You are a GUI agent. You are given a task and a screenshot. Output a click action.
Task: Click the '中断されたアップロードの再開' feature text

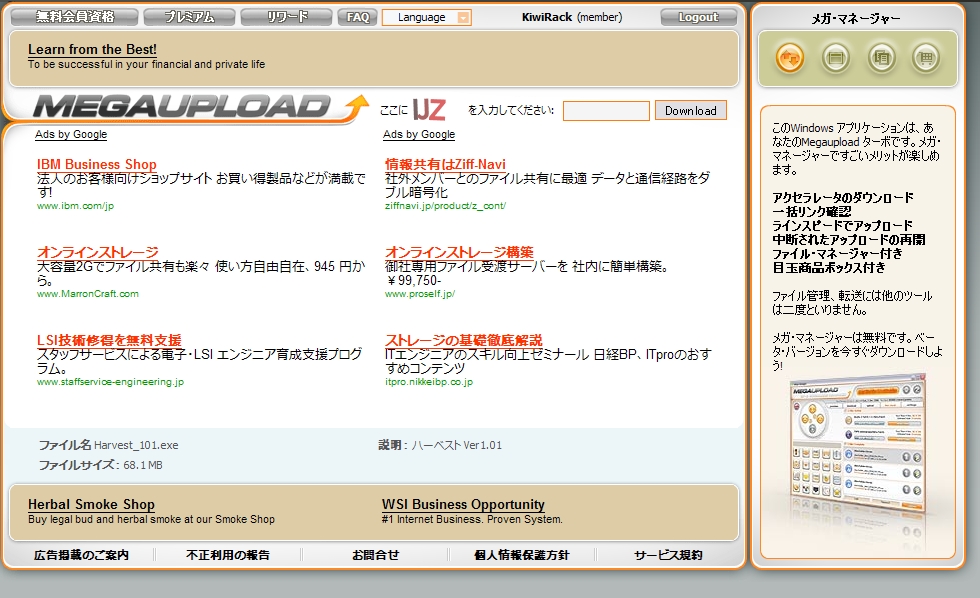849,239
